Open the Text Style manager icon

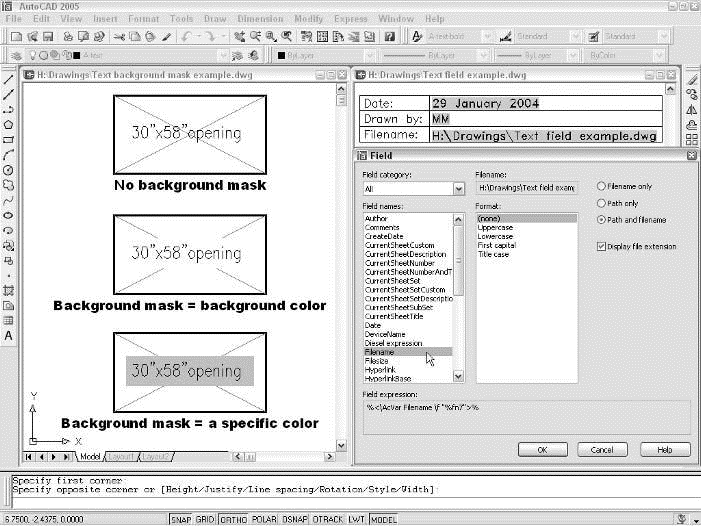(417, 37)
